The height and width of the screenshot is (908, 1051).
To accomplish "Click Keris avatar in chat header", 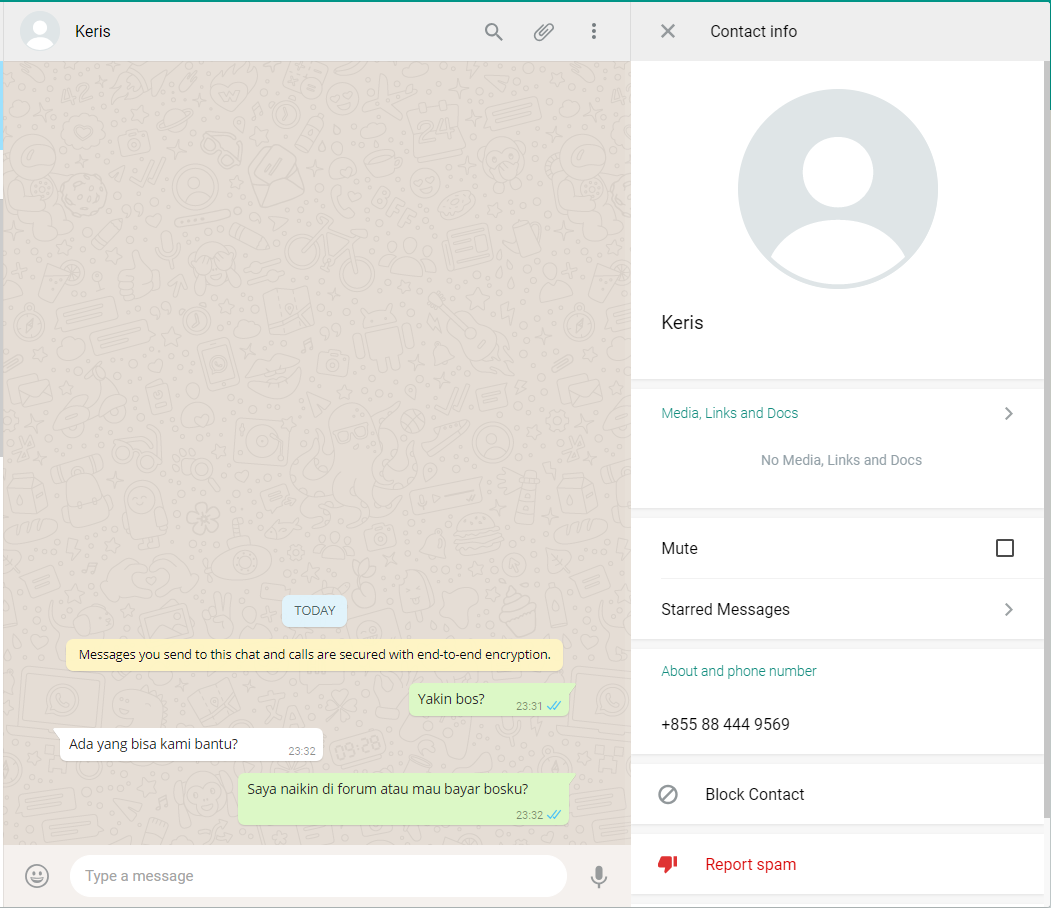I will click(40, 32).
